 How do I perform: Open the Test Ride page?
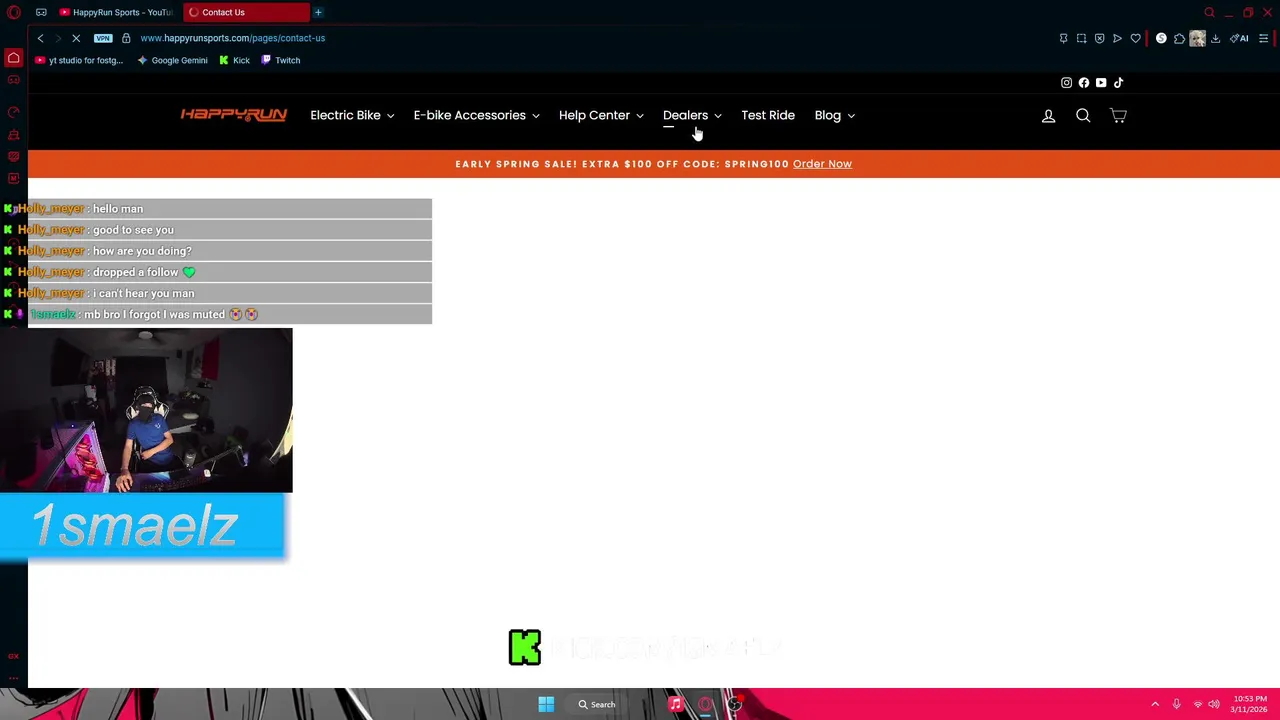coord(768,115)
